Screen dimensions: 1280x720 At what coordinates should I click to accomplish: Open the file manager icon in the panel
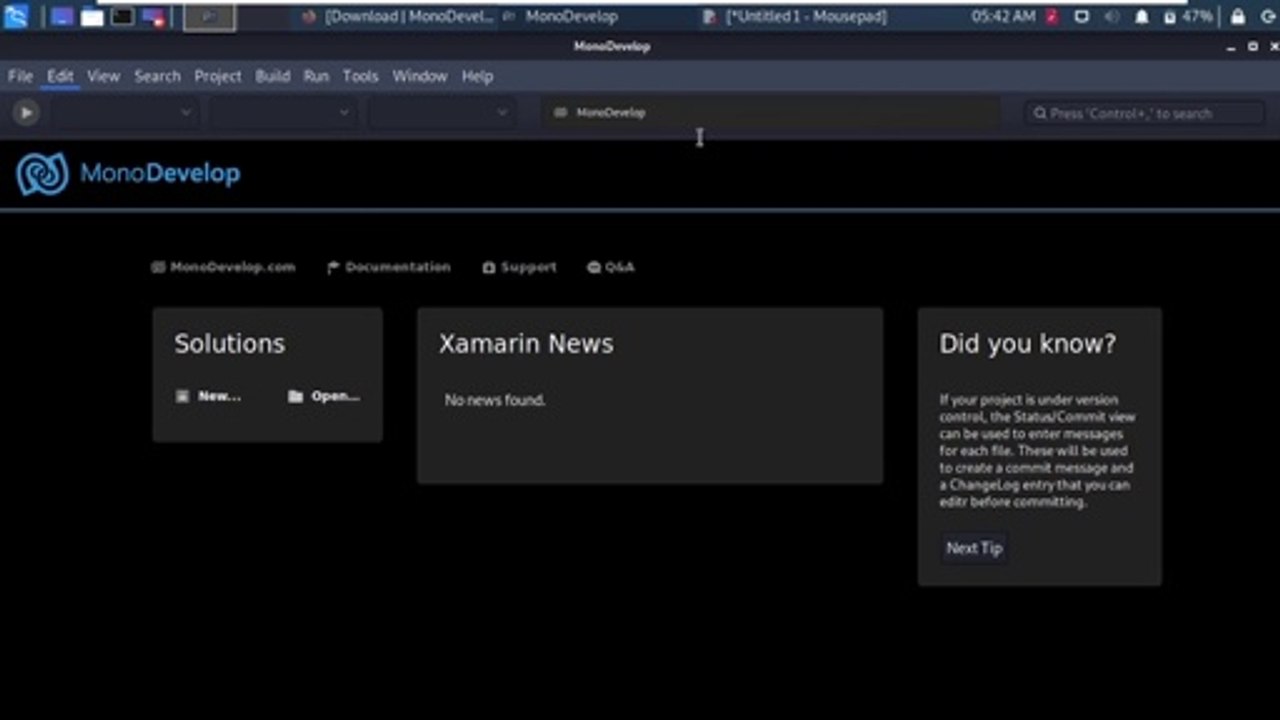(92, 16)
